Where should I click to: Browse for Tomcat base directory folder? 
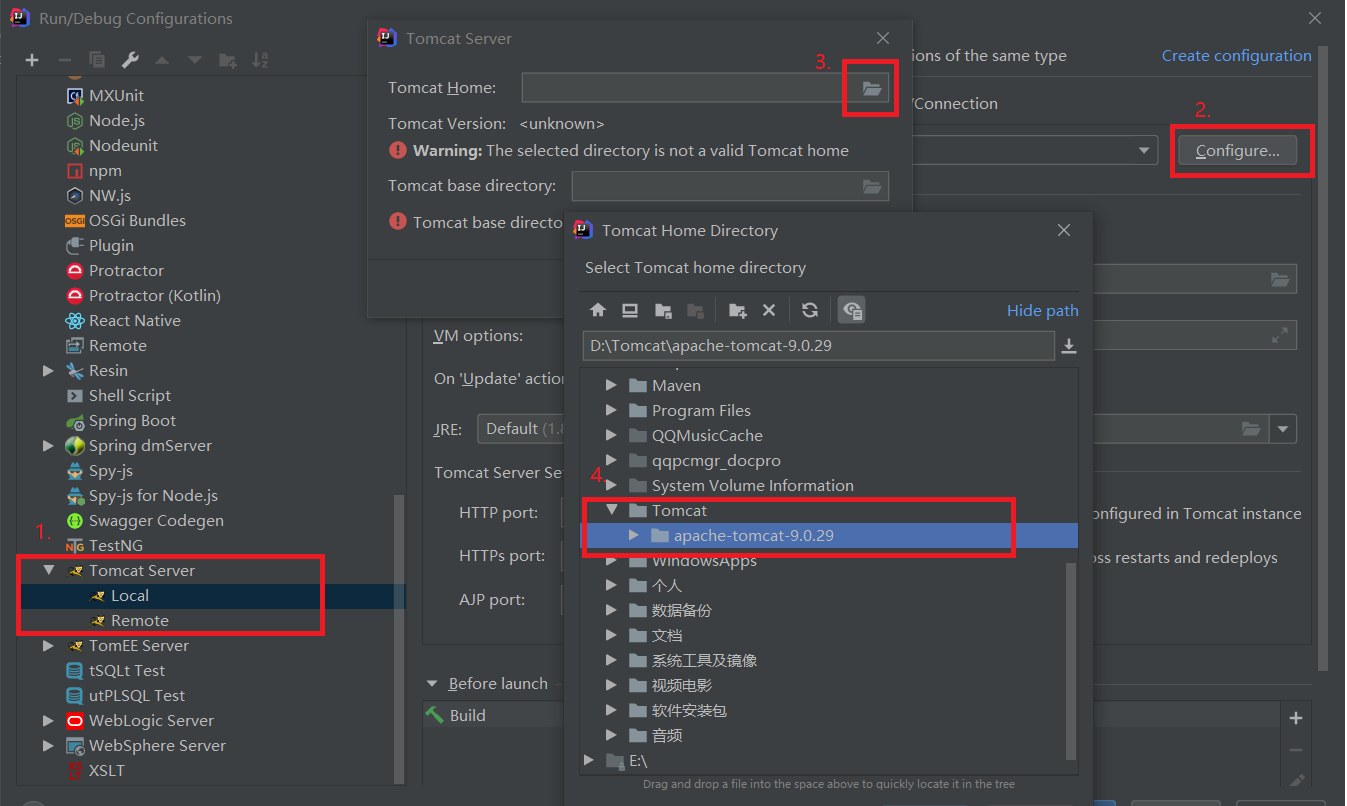pos(872,186)
